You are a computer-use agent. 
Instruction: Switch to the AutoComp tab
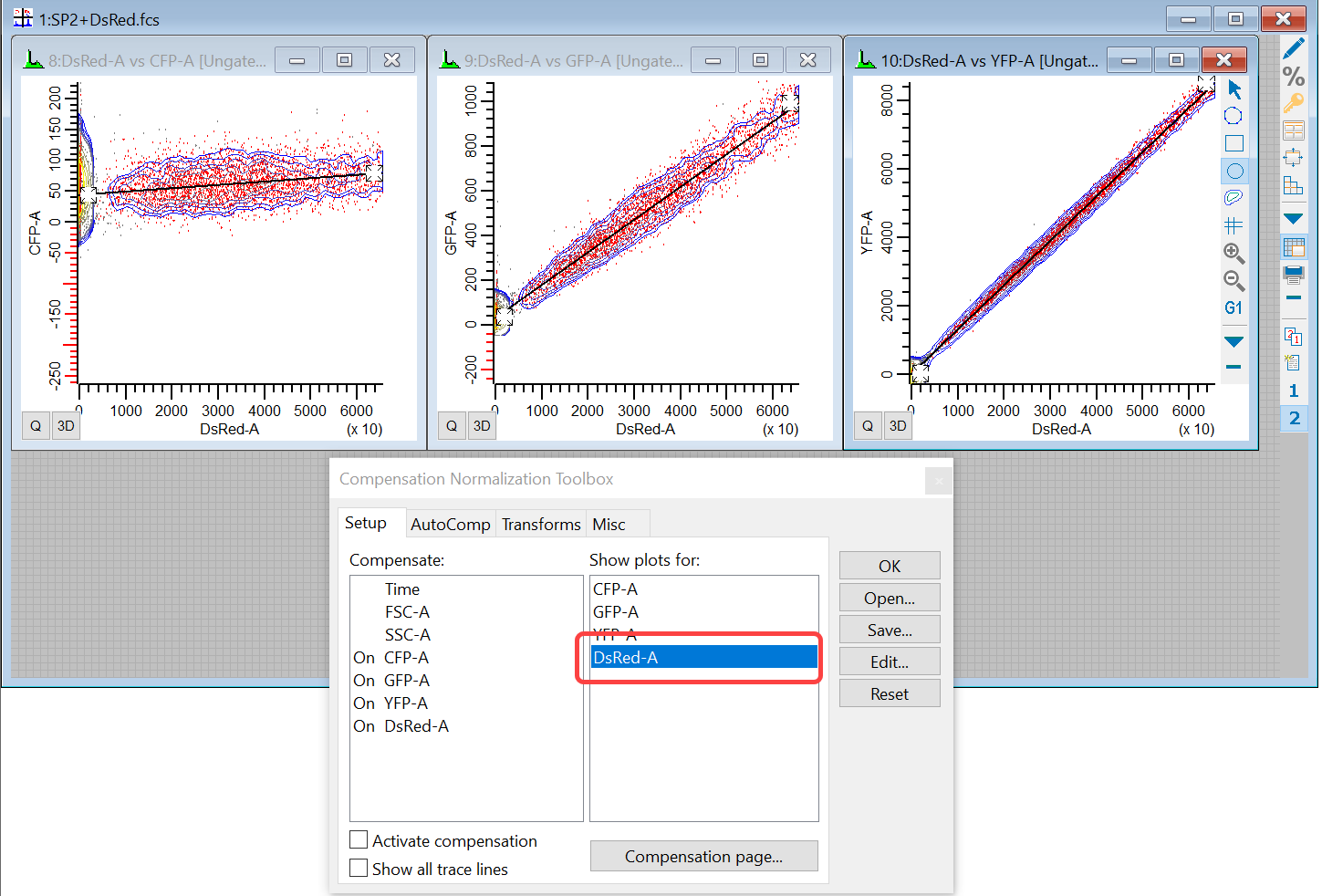click(x=450, y=525)
